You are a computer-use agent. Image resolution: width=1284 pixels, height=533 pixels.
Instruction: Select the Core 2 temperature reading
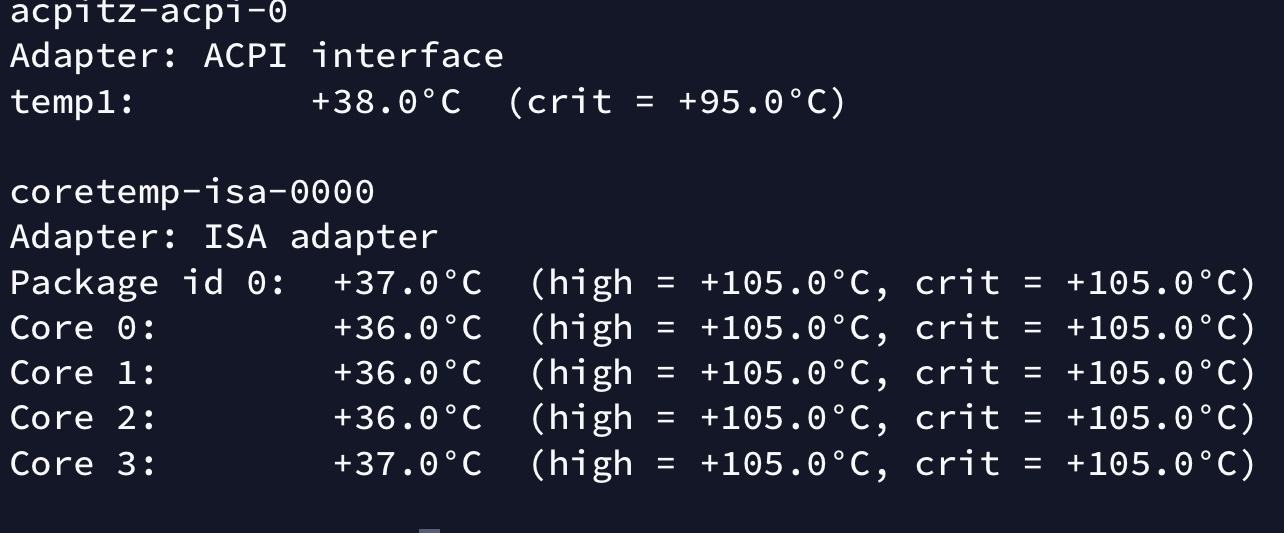pos(407,418)
